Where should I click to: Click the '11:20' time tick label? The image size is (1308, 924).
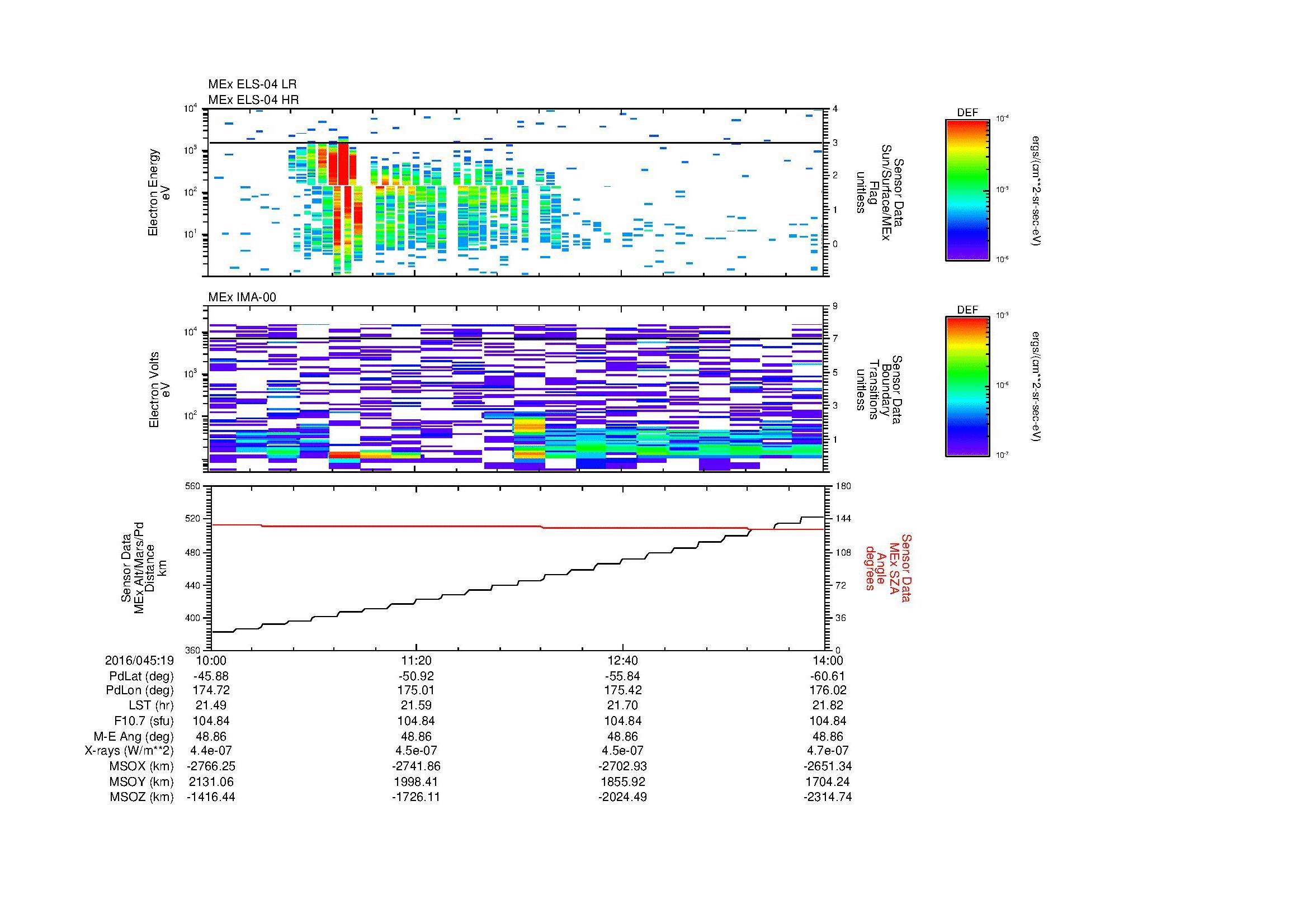click(x=417, y=660)
